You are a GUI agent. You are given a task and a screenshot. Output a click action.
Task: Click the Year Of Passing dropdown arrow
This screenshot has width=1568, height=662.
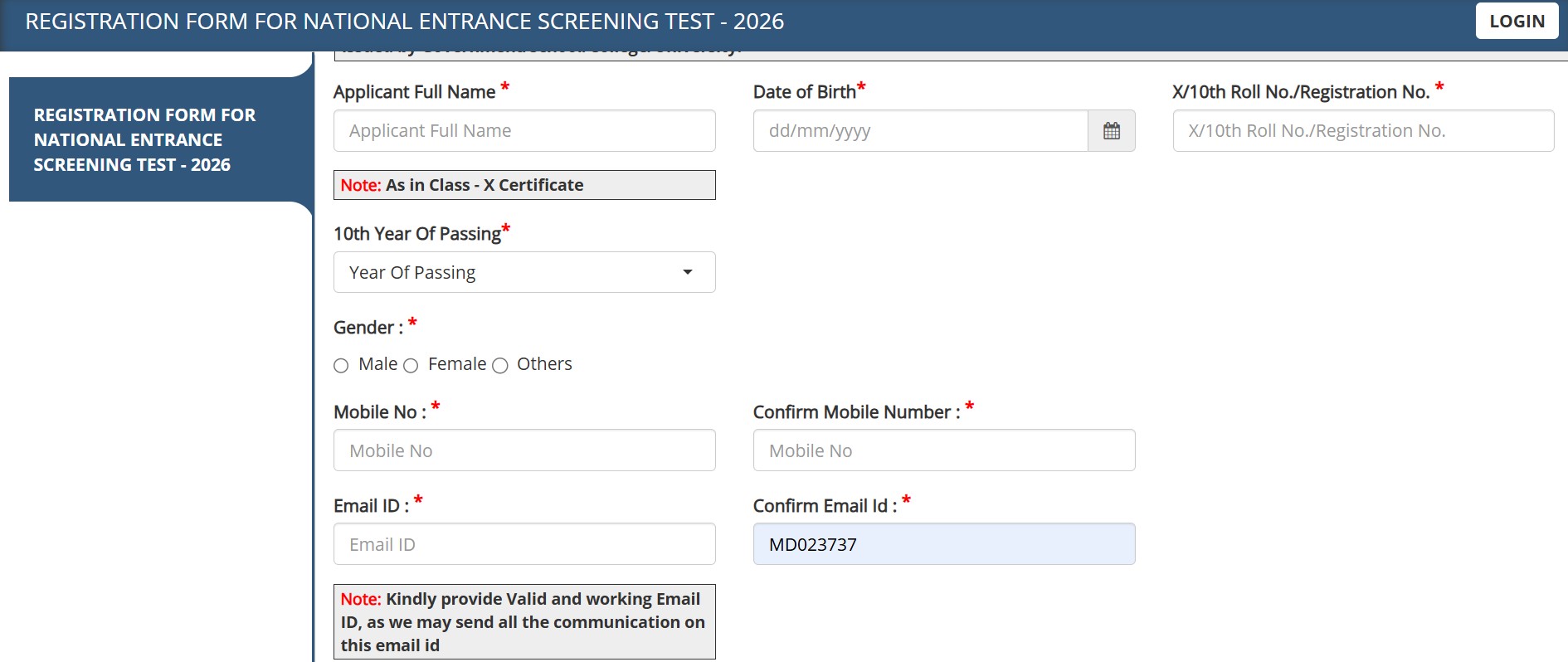(687, 273)
